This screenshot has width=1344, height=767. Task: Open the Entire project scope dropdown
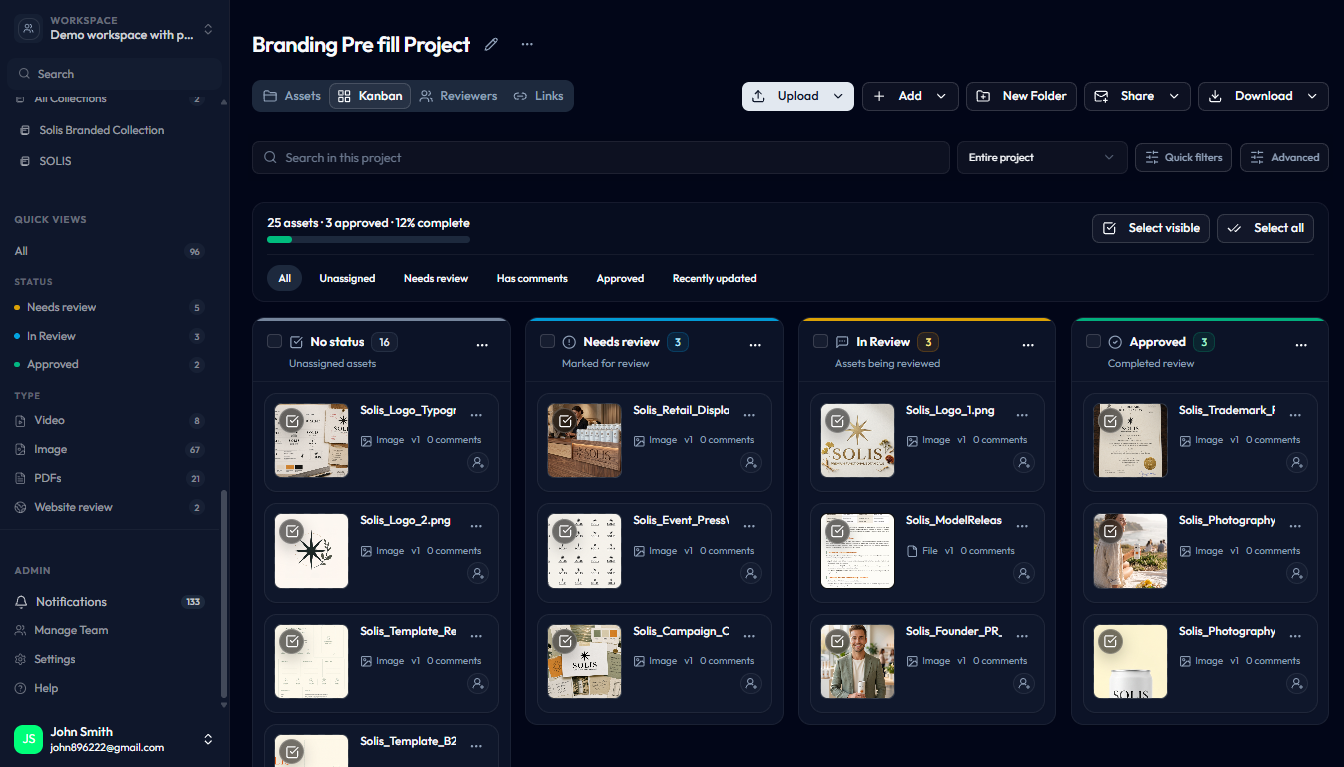[x=1041, y=158]
